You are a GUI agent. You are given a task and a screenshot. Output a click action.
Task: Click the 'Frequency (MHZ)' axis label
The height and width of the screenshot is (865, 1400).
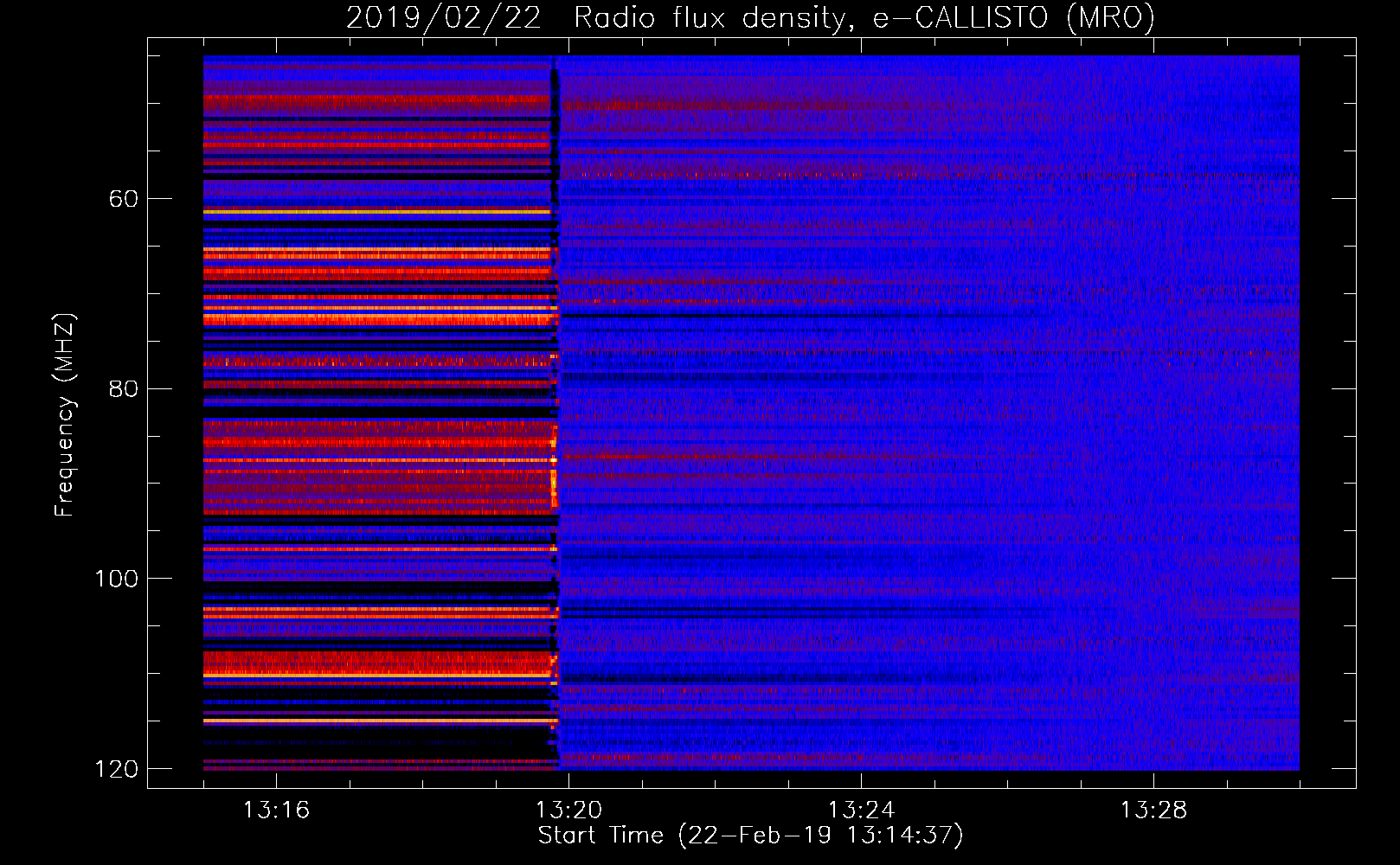click(64, 414)
